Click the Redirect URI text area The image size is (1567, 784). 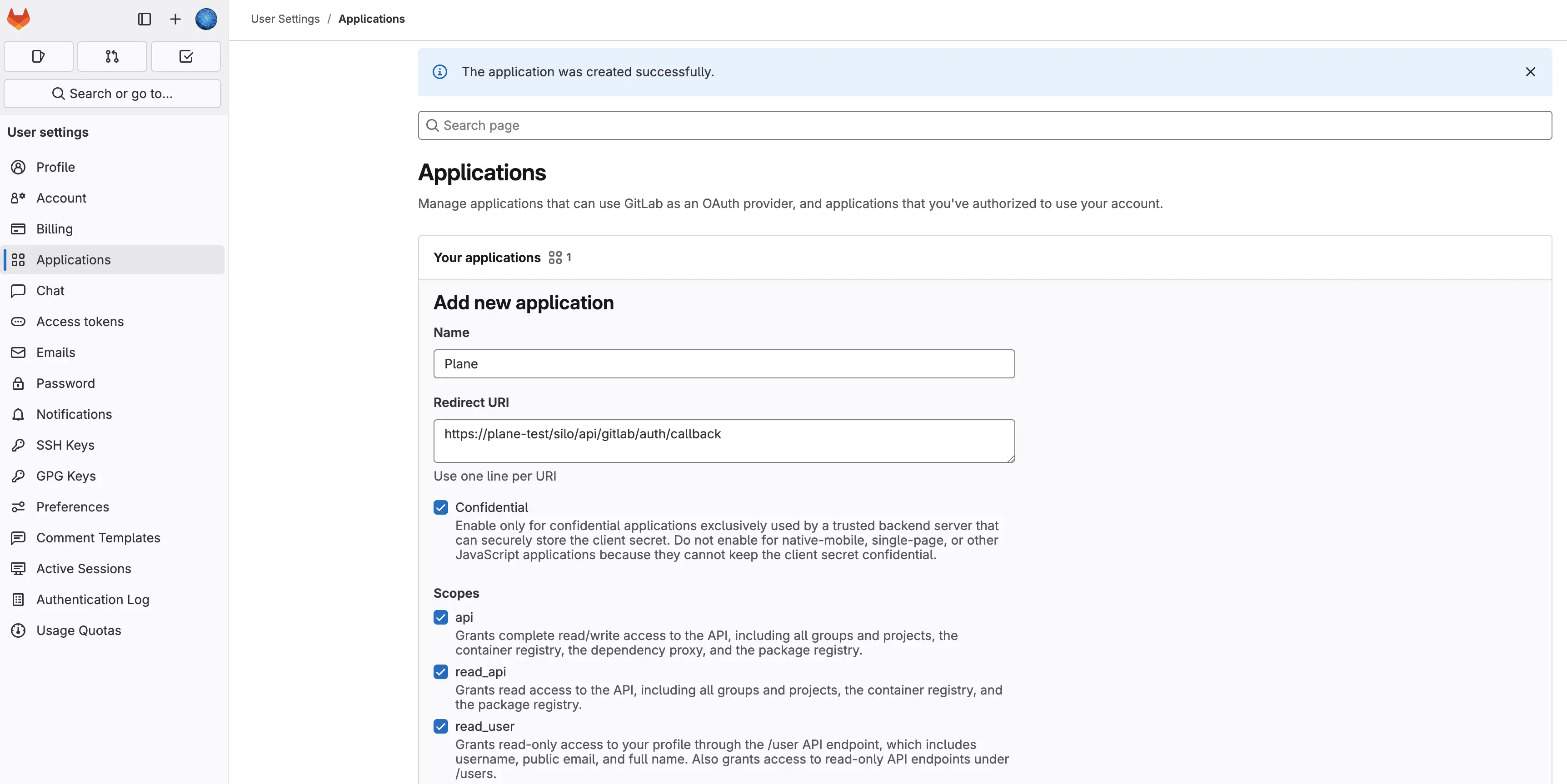723,441
